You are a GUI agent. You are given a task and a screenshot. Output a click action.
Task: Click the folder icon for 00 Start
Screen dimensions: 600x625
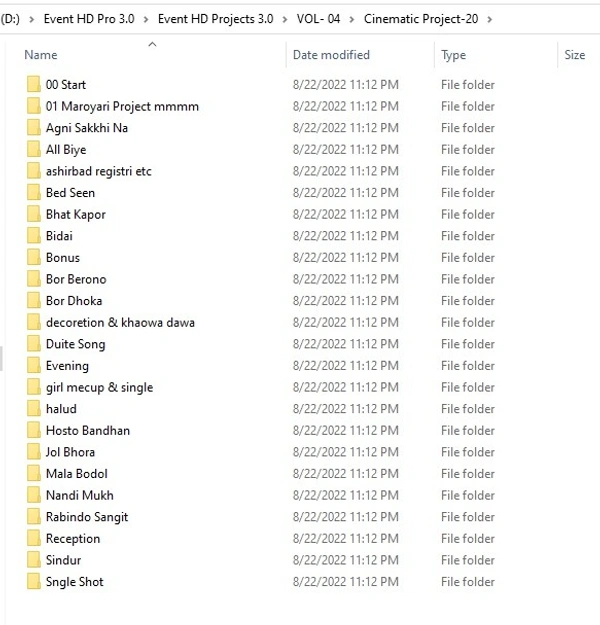33,85
